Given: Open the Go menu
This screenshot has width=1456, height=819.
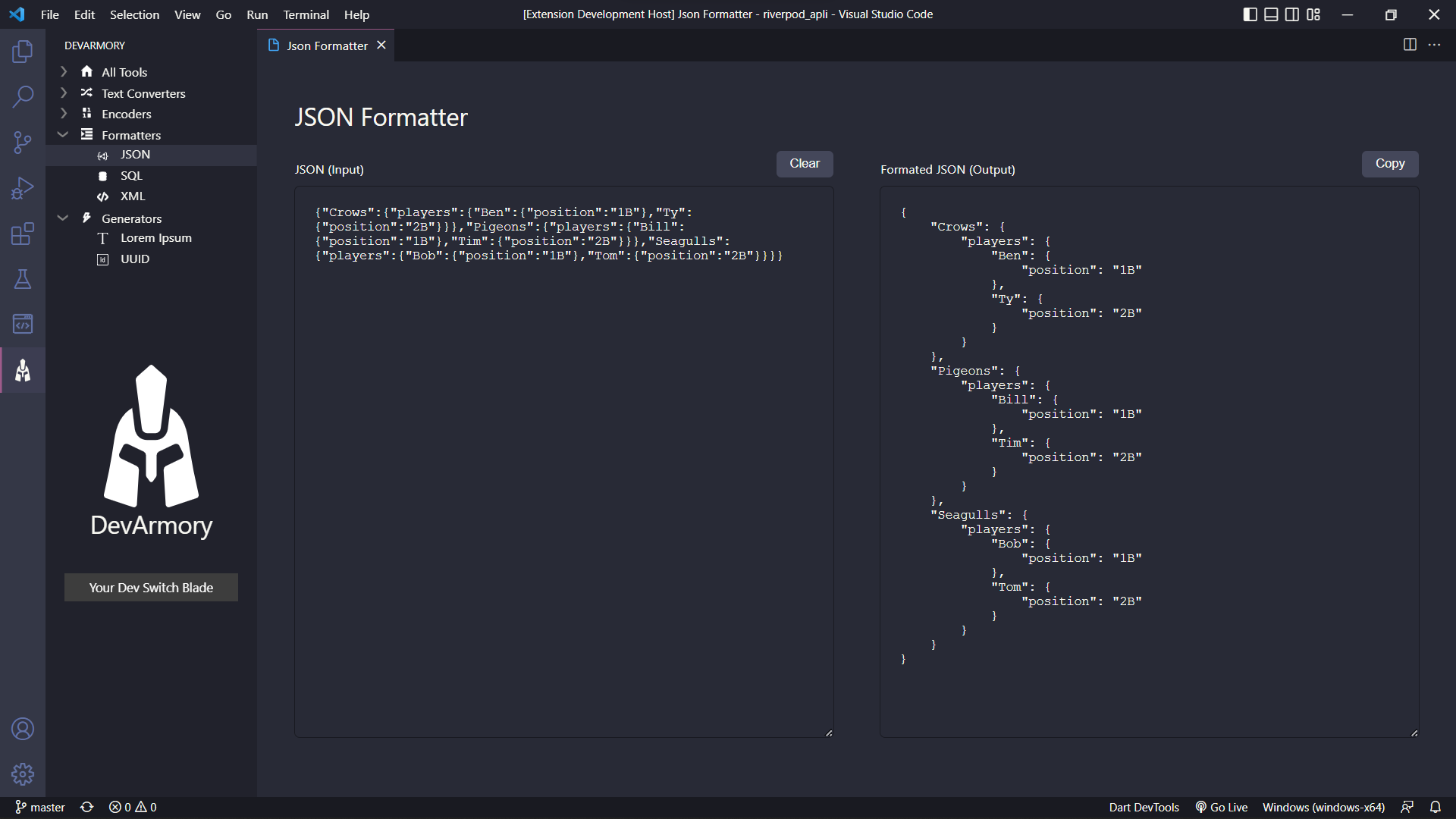Looking at the screenshot, I should click(x=224, y=14).
